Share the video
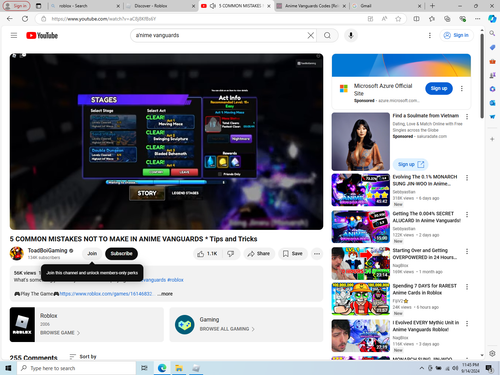The image size is (500, 375). (x=259, y=254)
